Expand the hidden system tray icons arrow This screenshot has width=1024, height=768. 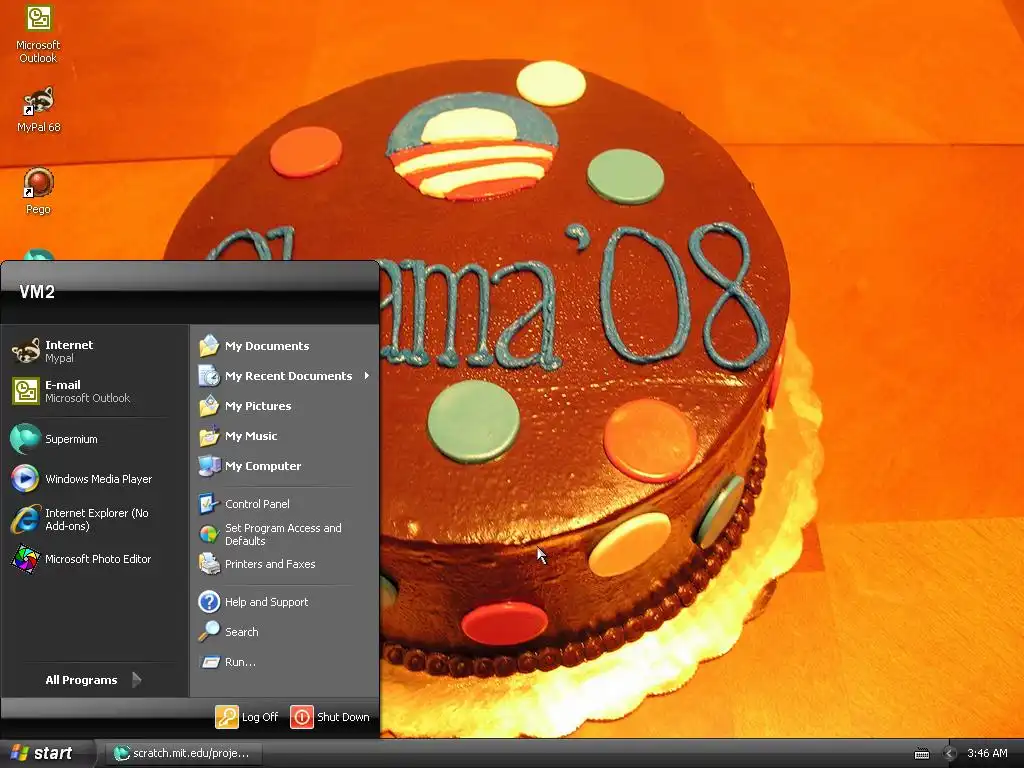pos(950,754)
